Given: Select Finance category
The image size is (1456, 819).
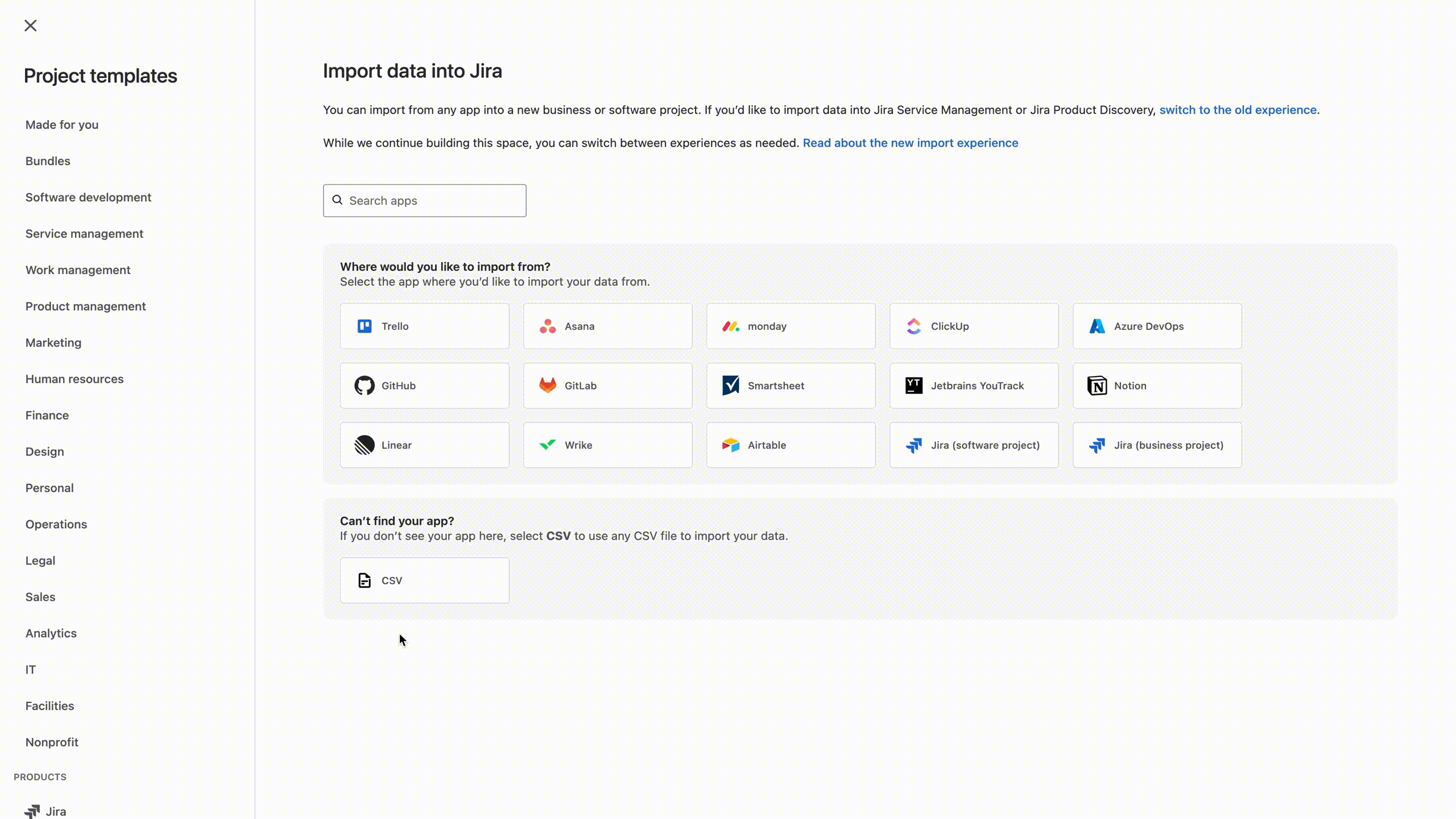Looking at the screenshot, I should point(47,415).
